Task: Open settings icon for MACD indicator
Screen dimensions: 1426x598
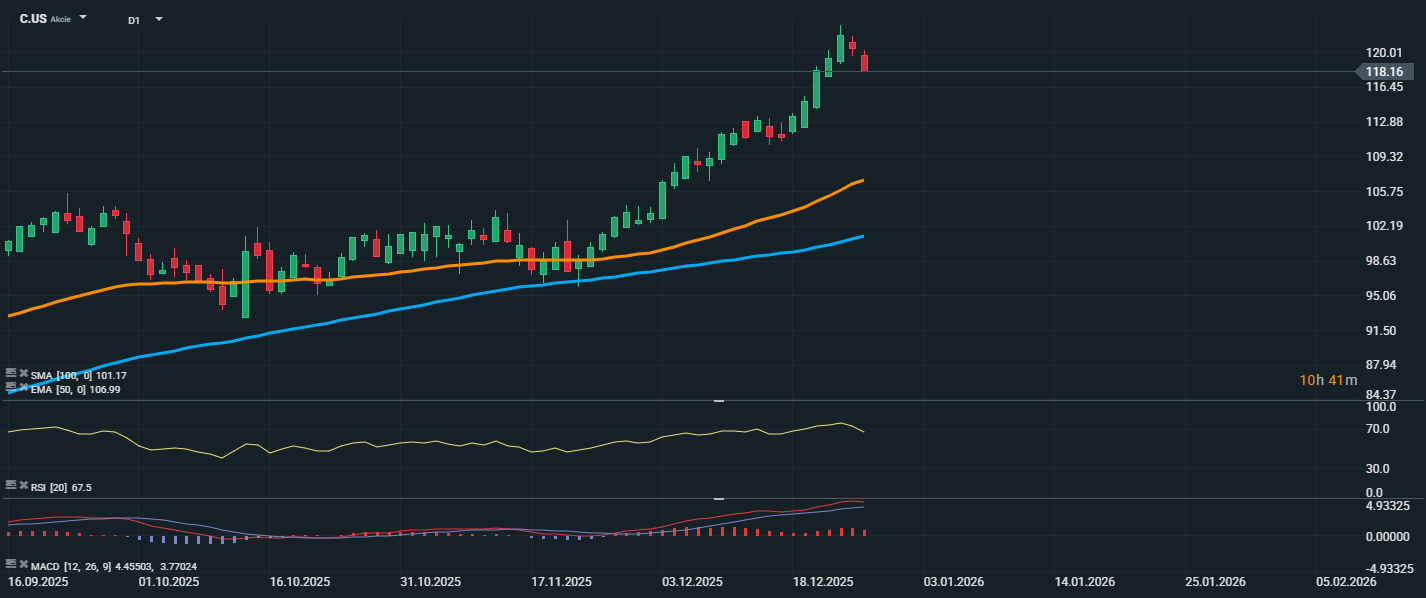Action: pyautogui.click(x=11, y=565)
